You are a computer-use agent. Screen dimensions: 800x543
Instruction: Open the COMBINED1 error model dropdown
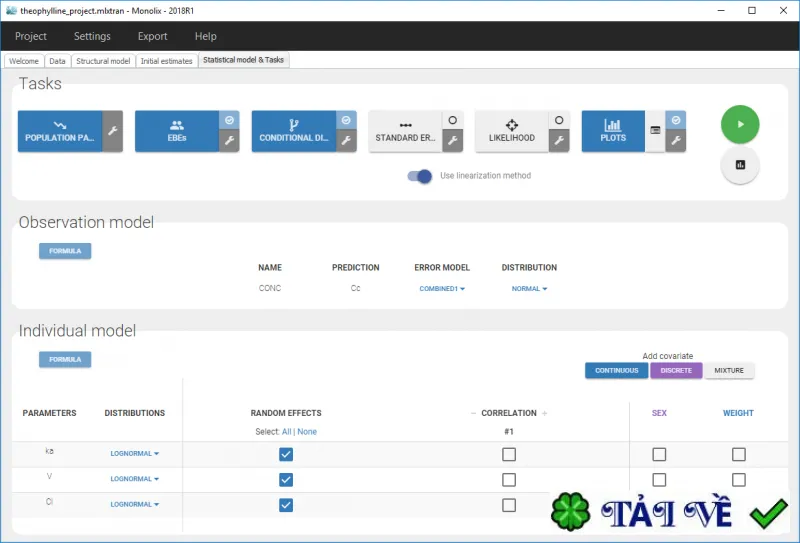coord(442,289)
